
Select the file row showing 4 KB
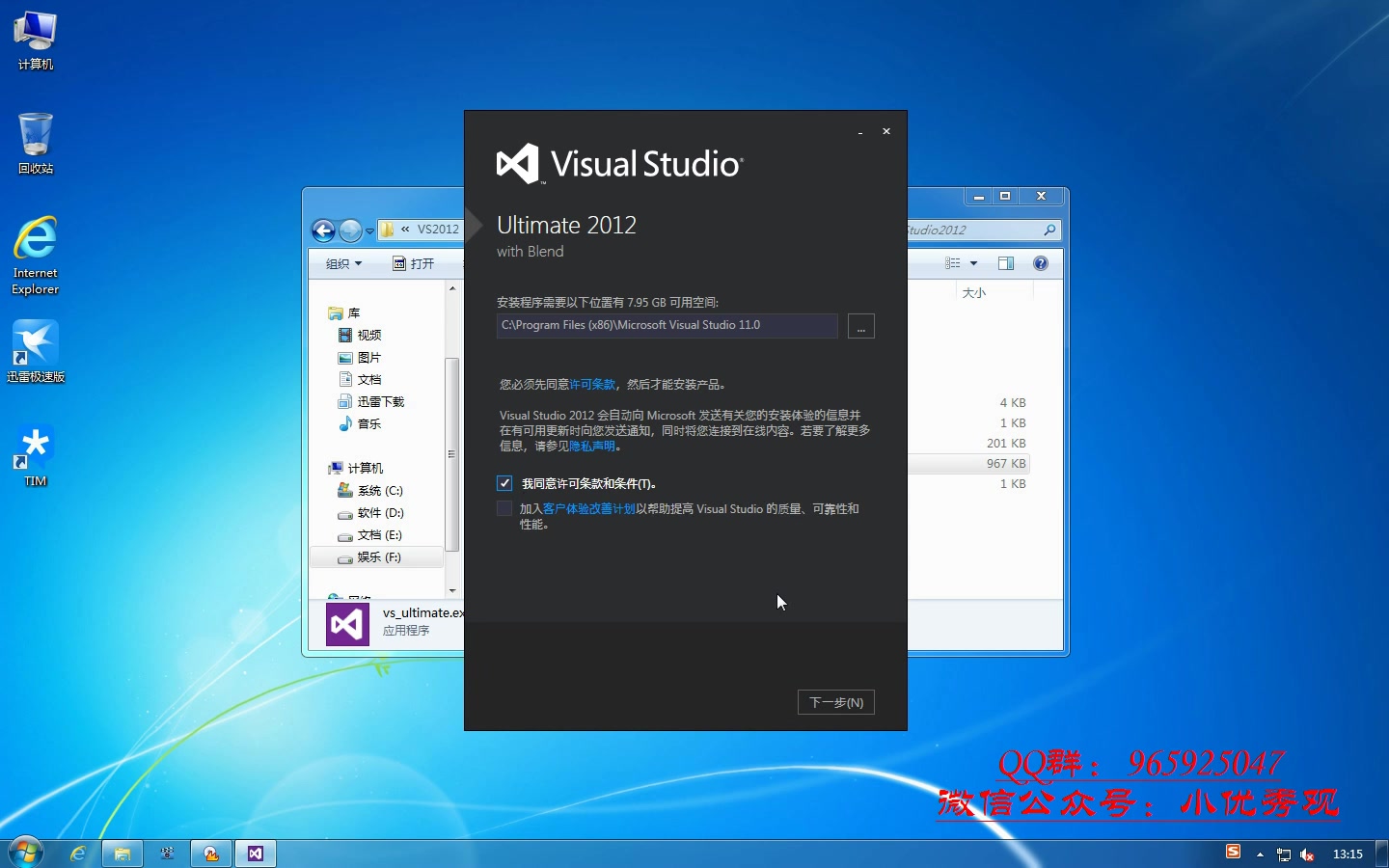(969, 403)
